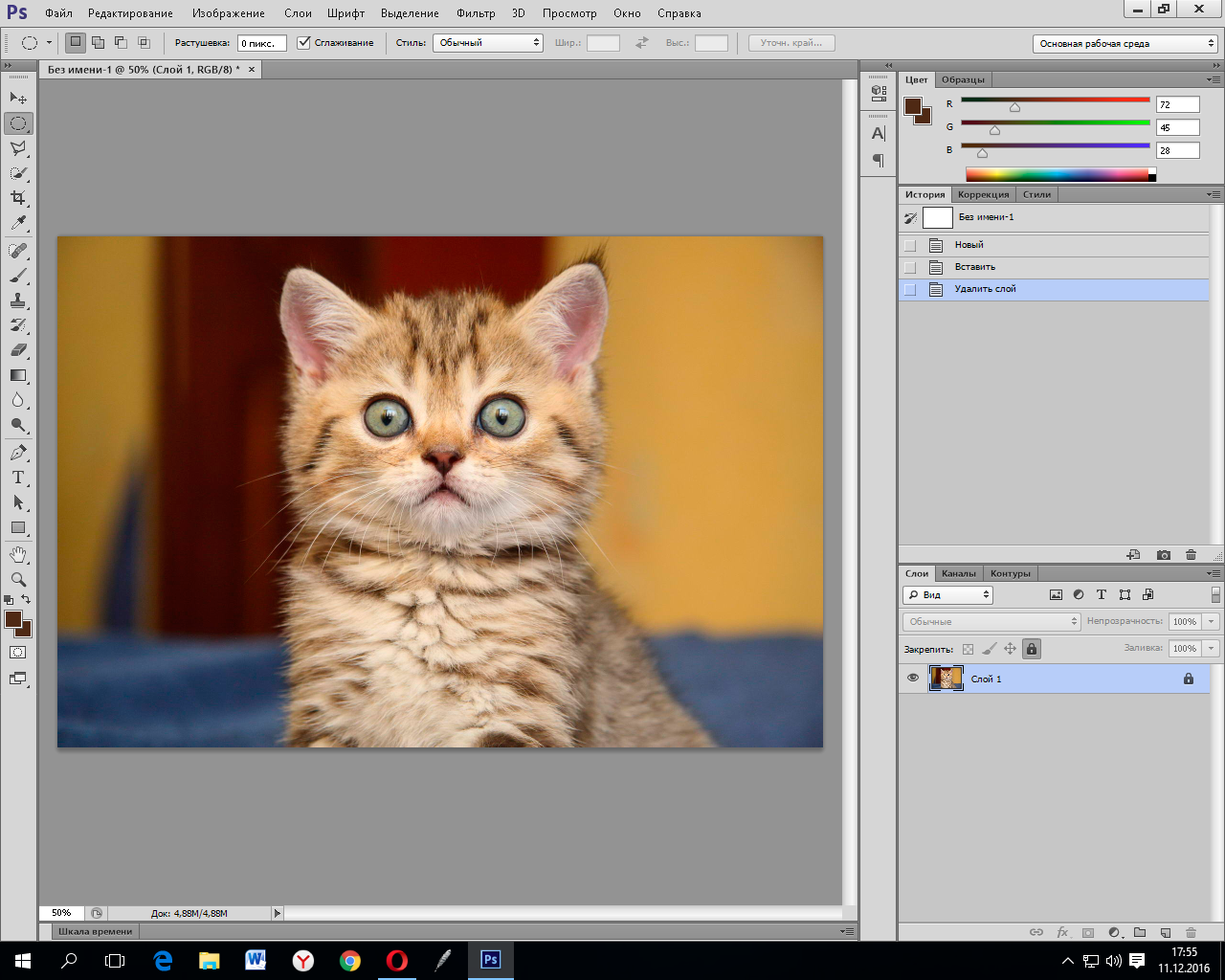
Task: Open the Изображение menu
Action: point(229,13)
